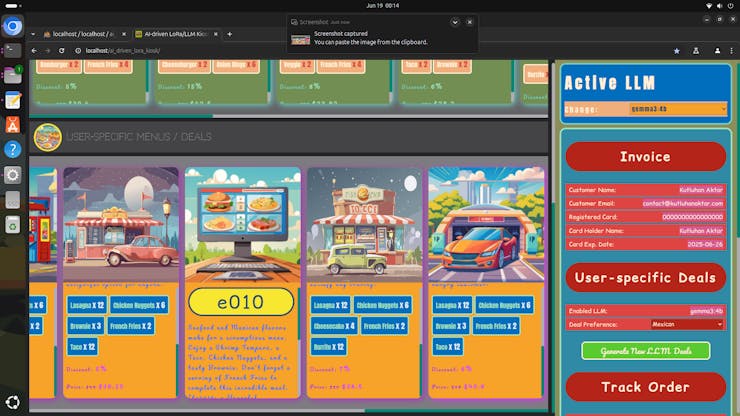Open the browser profile icon
This screenshot has height=416, width=740.
pyautogui.click(x=717, y=51)
